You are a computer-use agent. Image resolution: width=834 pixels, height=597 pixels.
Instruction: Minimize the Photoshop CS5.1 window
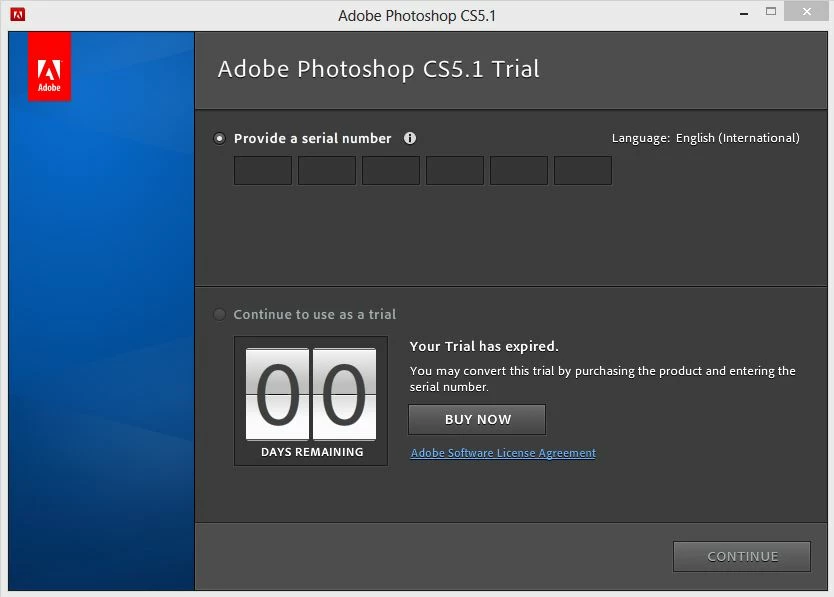point(744,13)
